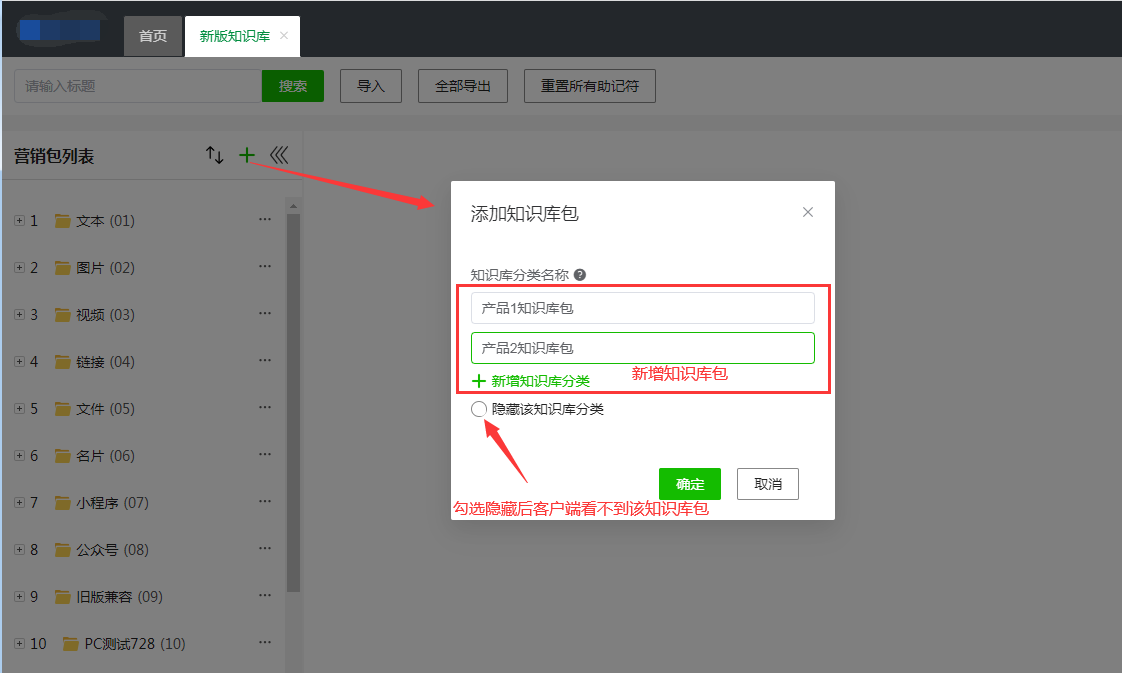The image size is (1122, 673).
Task: Click the folder icon of 图片 (02)
Action: 63,268
